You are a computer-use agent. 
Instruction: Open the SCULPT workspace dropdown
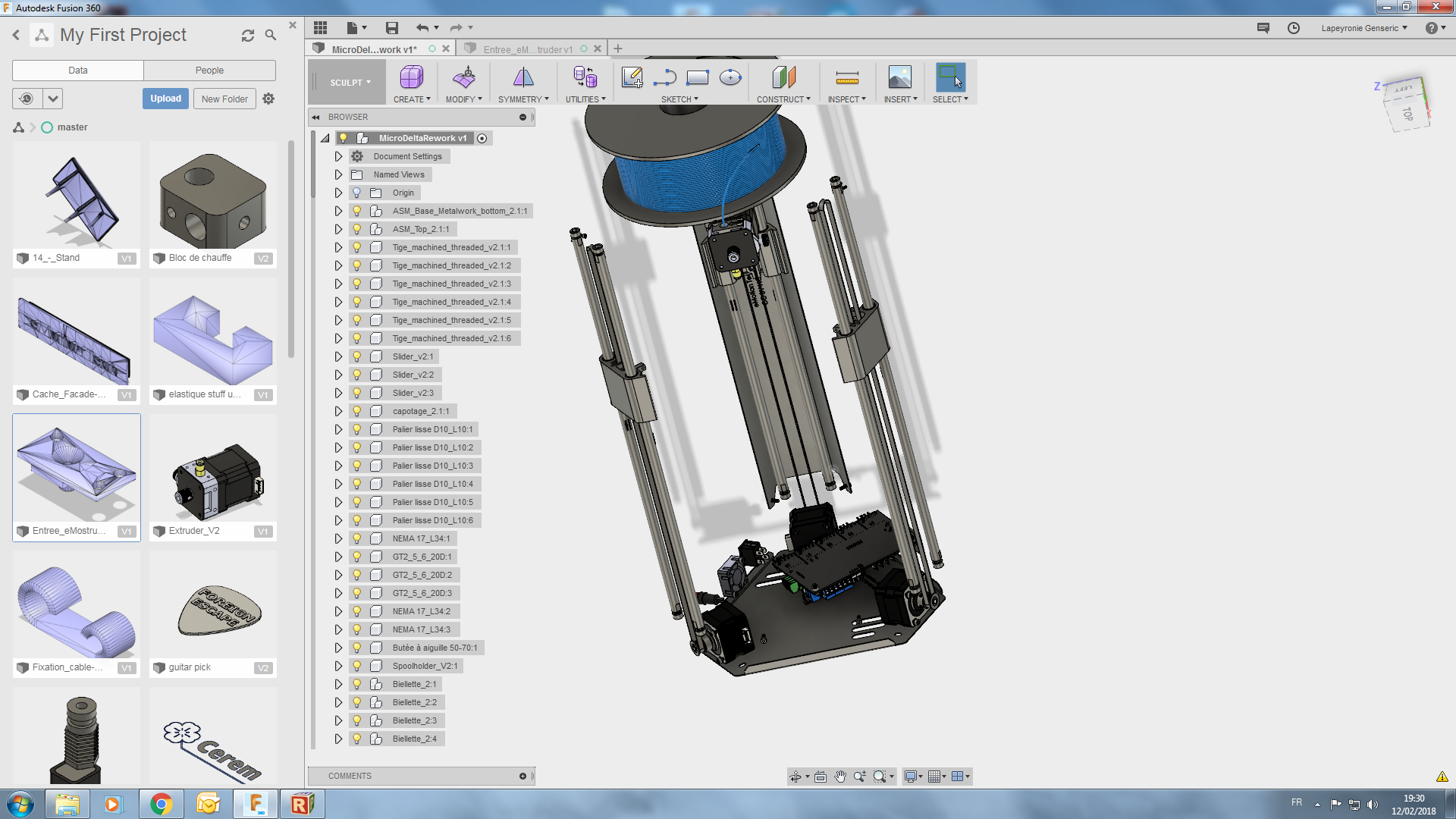tap(350, 83)
